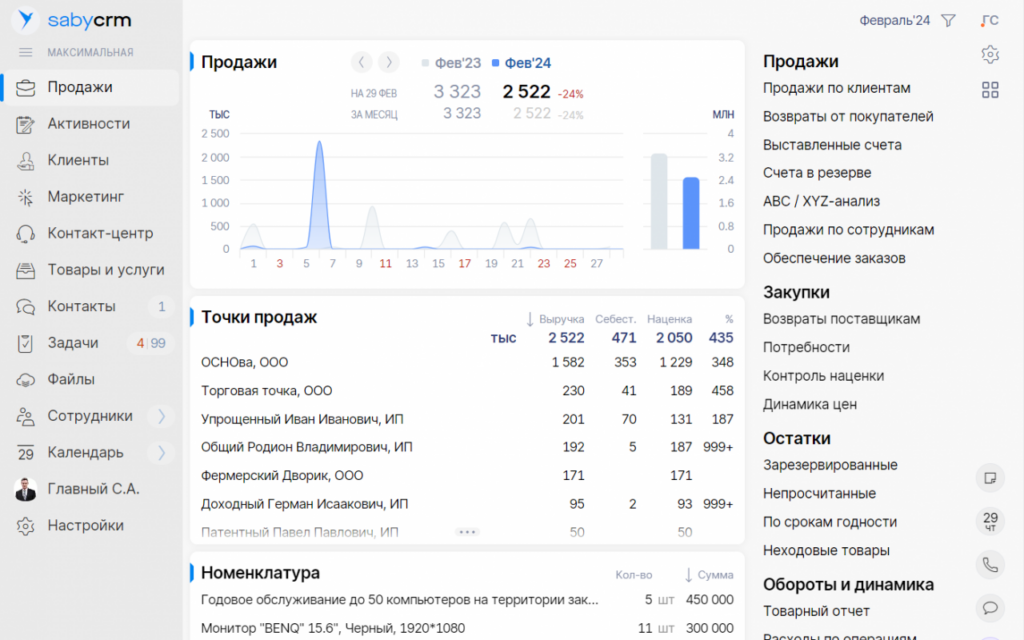
Task: Open Активности in the sidebar
Action: [90, 124]
